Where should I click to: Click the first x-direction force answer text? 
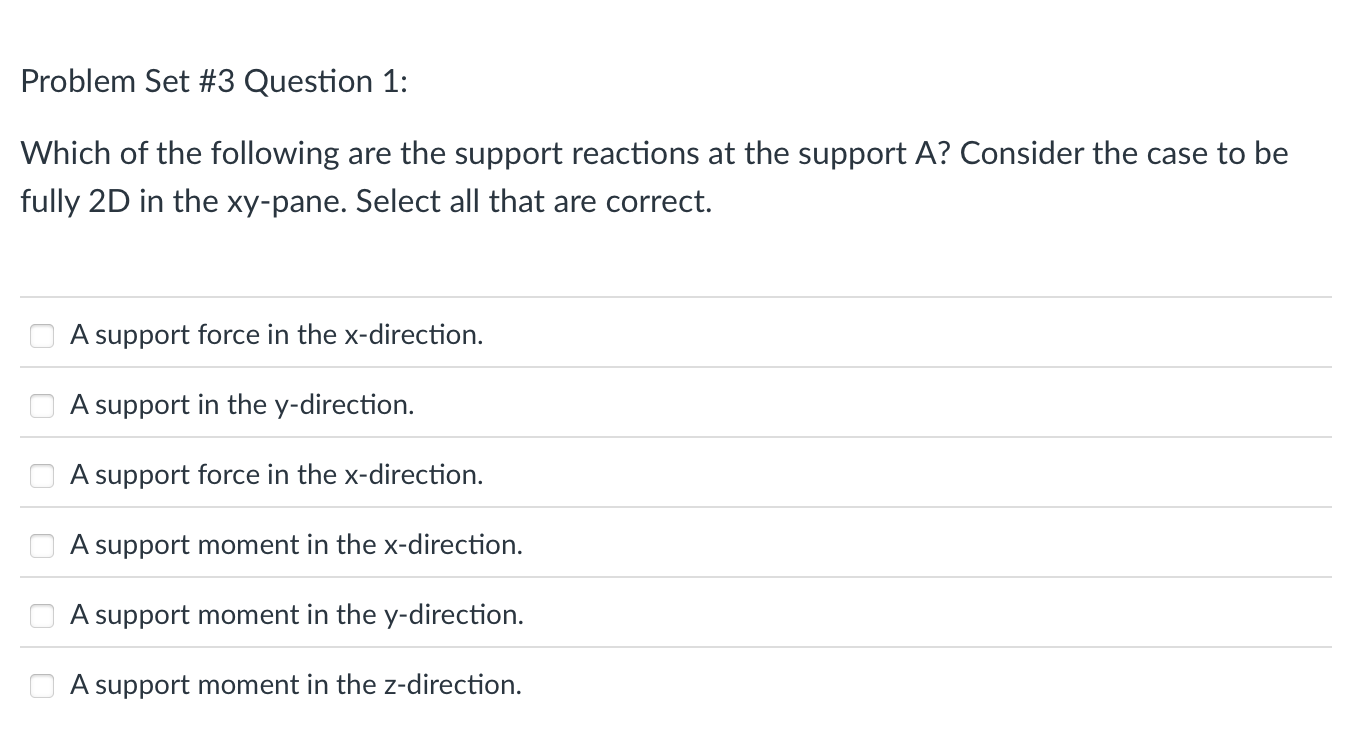276,335
